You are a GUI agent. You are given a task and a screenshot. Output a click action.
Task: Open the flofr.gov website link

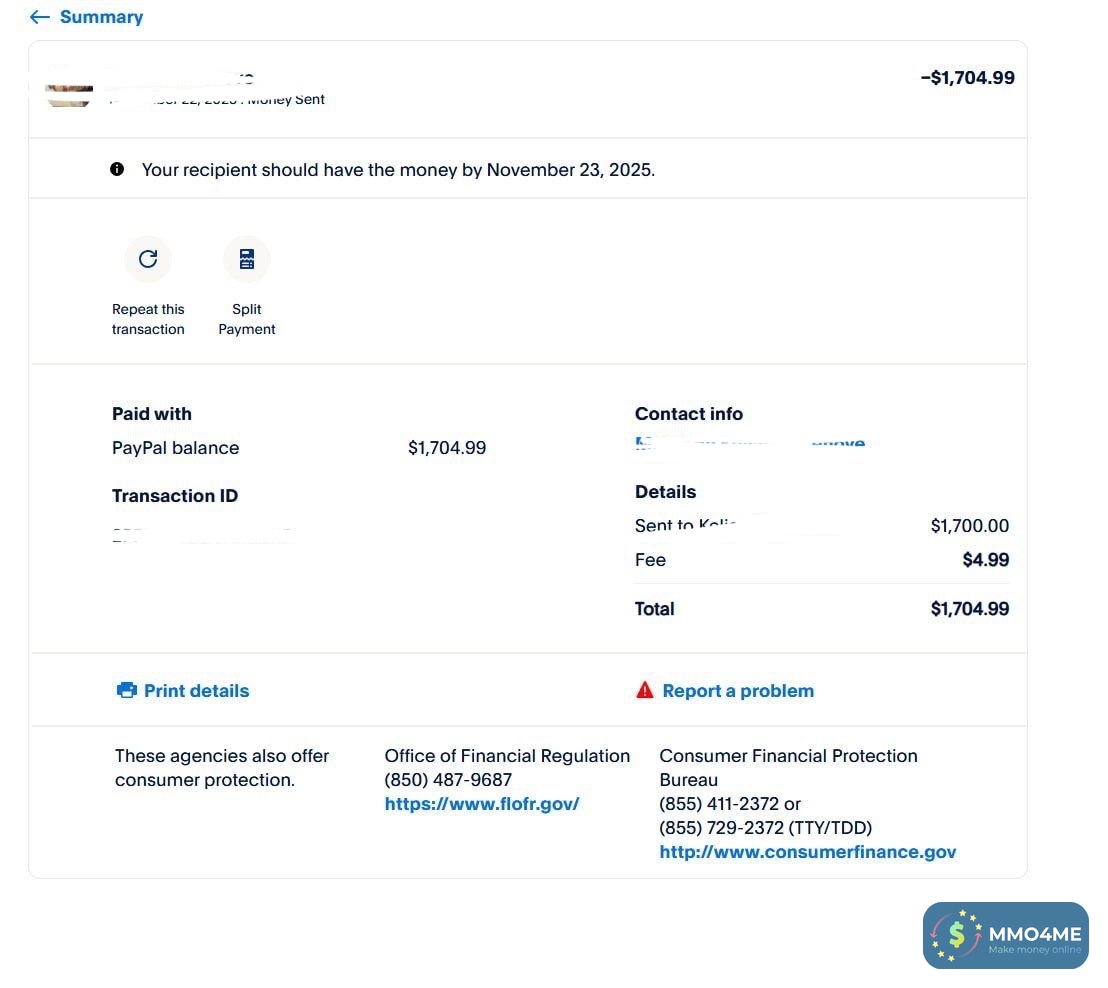(x=481, y=804)
